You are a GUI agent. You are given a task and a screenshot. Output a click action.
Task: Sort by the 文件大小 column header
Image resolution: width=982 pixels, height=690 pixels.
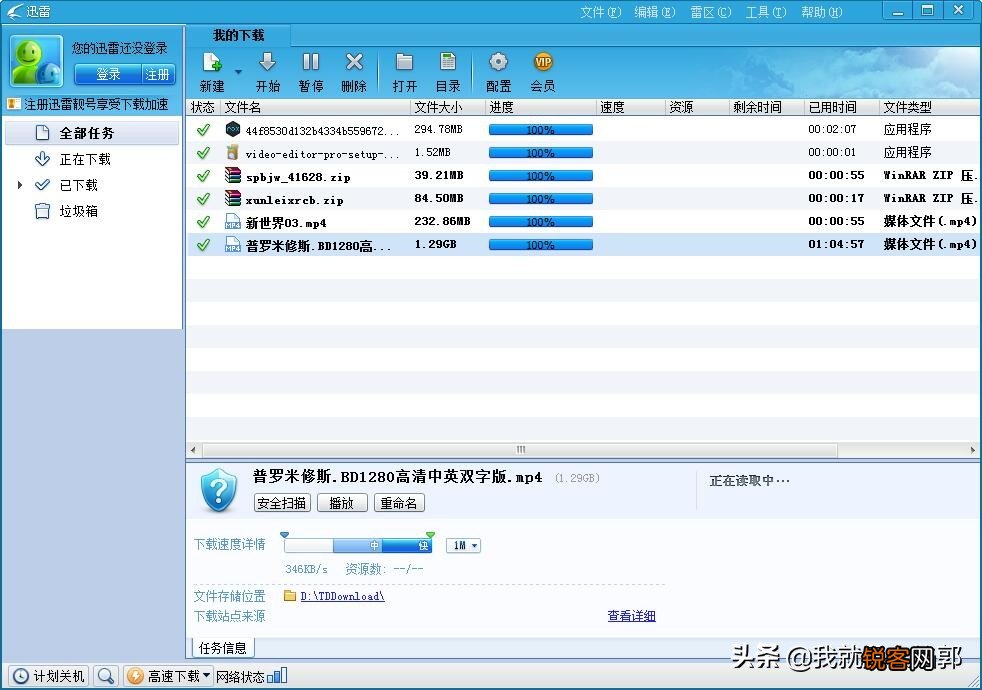[448, 107]
